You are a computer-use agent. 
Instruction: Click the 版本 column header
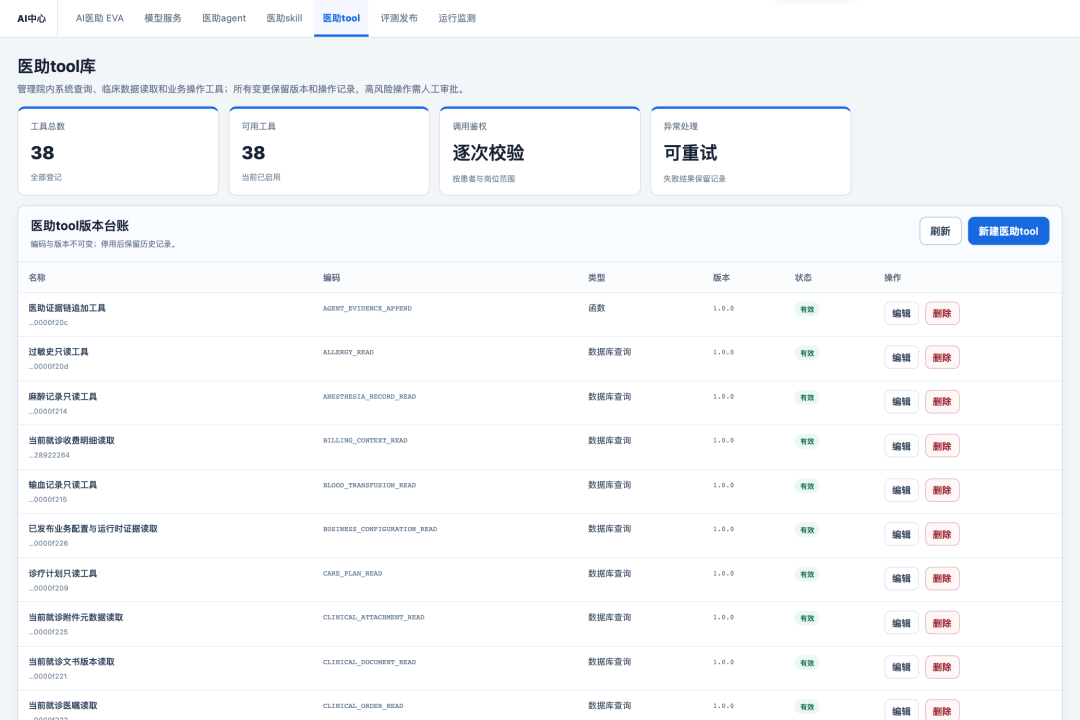[x=721, y=278]
